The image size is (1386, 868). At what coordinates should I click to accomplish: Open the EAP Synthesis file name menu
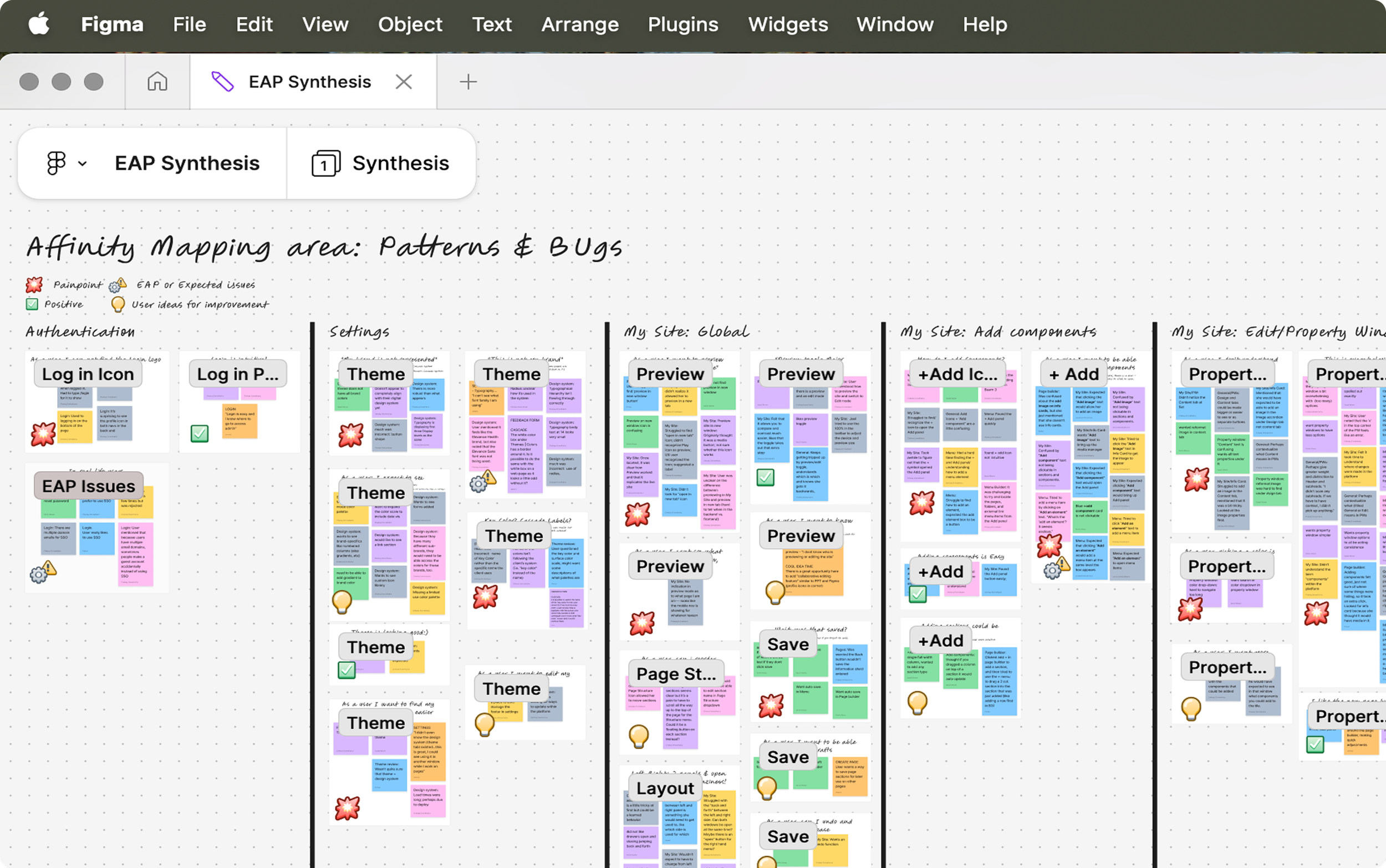click(x=187, y=164)
